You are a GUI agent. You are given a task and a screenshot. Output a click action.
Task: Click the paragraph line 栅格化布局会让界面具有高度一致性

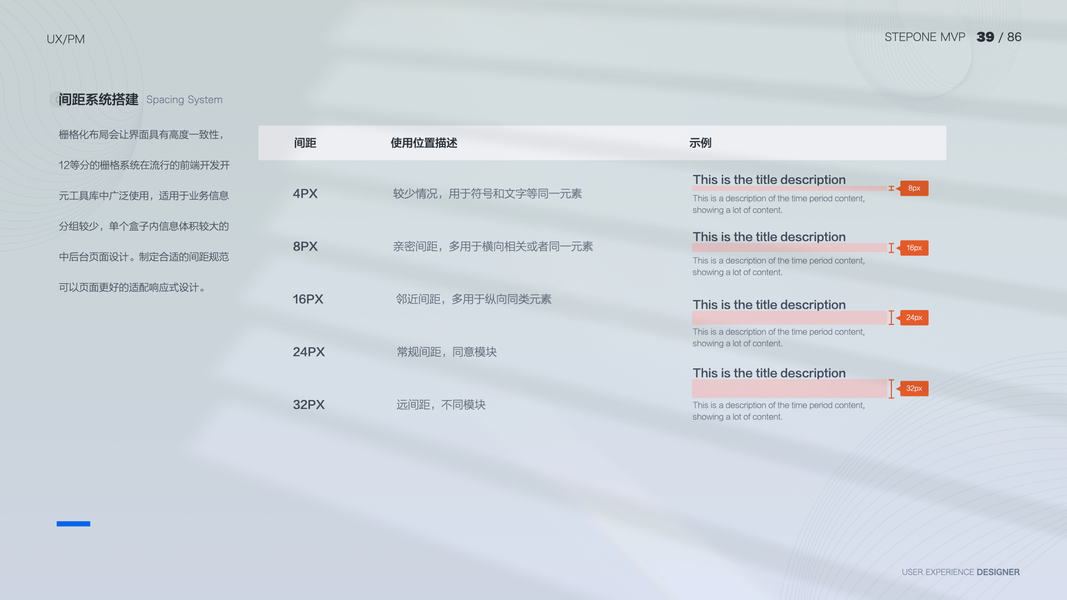(x=141, y=135)
